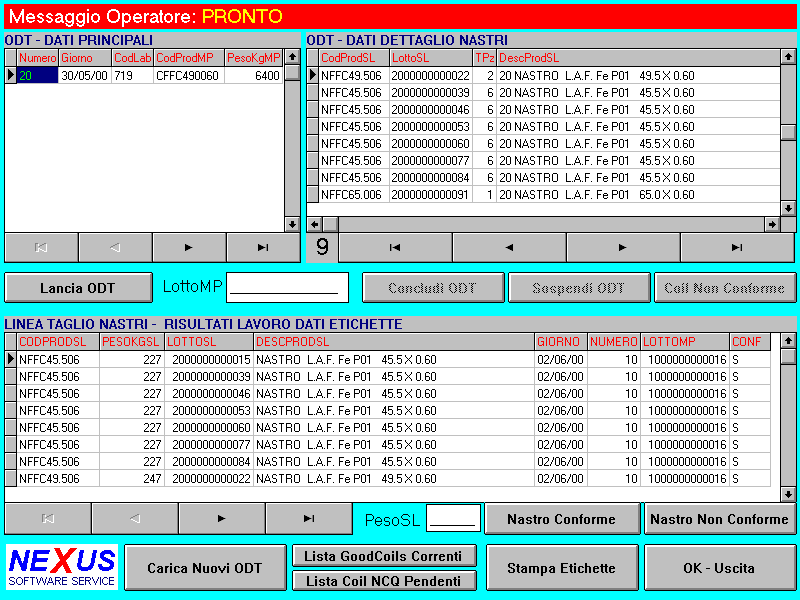Open Lista Coil NCQ Pendenti
This screenshot has width=800, height=600.
pyautogui.click(x=384, y=580)
